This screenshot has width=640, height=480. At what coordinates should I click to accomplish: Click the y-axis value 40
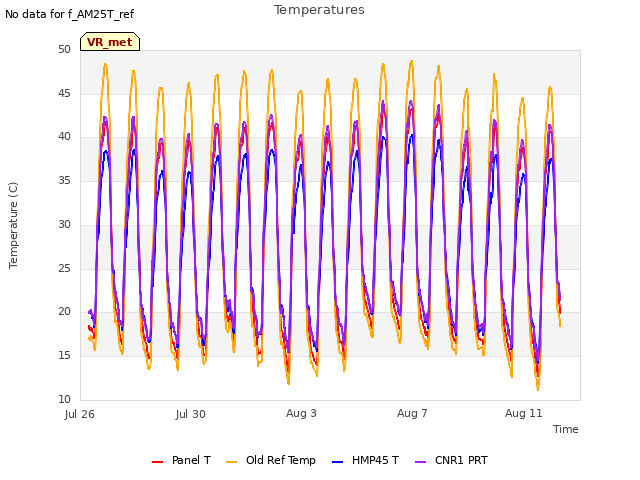[x=64, y=137]
